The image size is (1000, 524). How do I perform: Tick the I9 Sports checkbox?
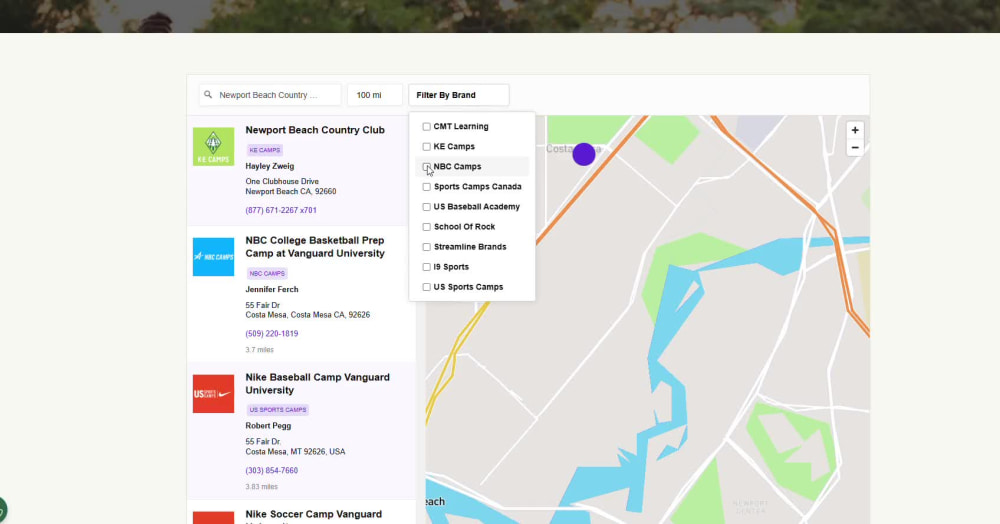(427, 267)
